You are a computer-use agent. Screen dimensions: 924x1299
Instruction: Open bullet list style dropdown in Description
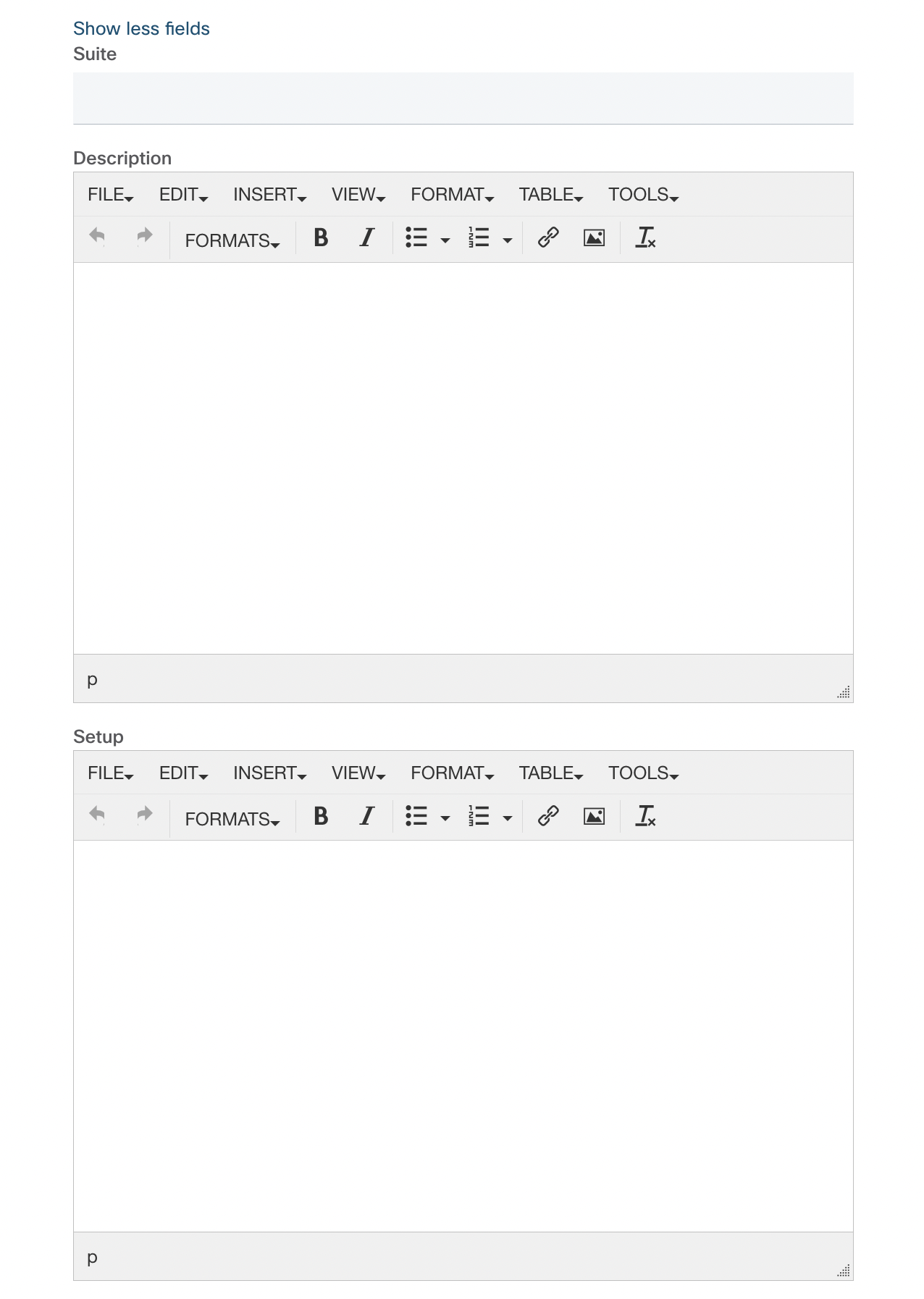click(445, 240)
